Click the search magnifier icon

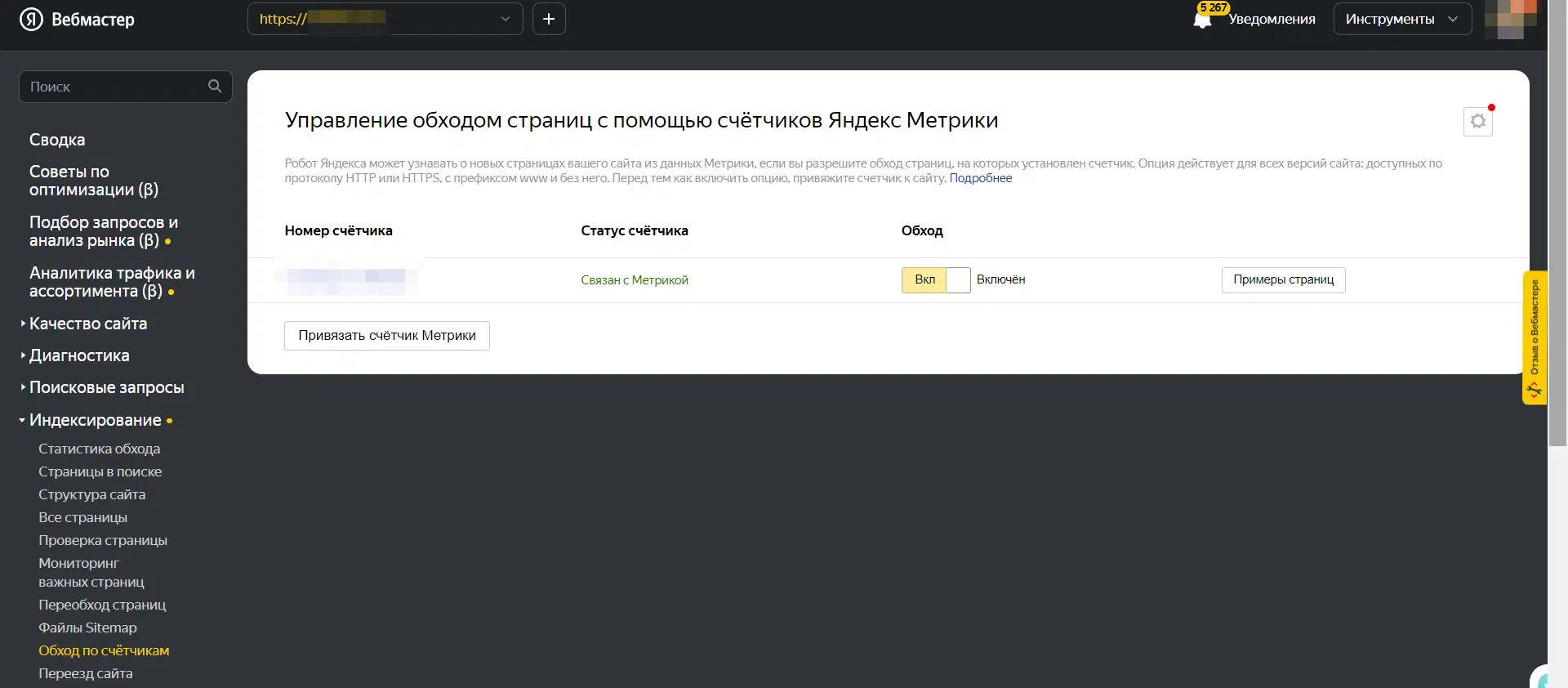[x=215, y=86]
